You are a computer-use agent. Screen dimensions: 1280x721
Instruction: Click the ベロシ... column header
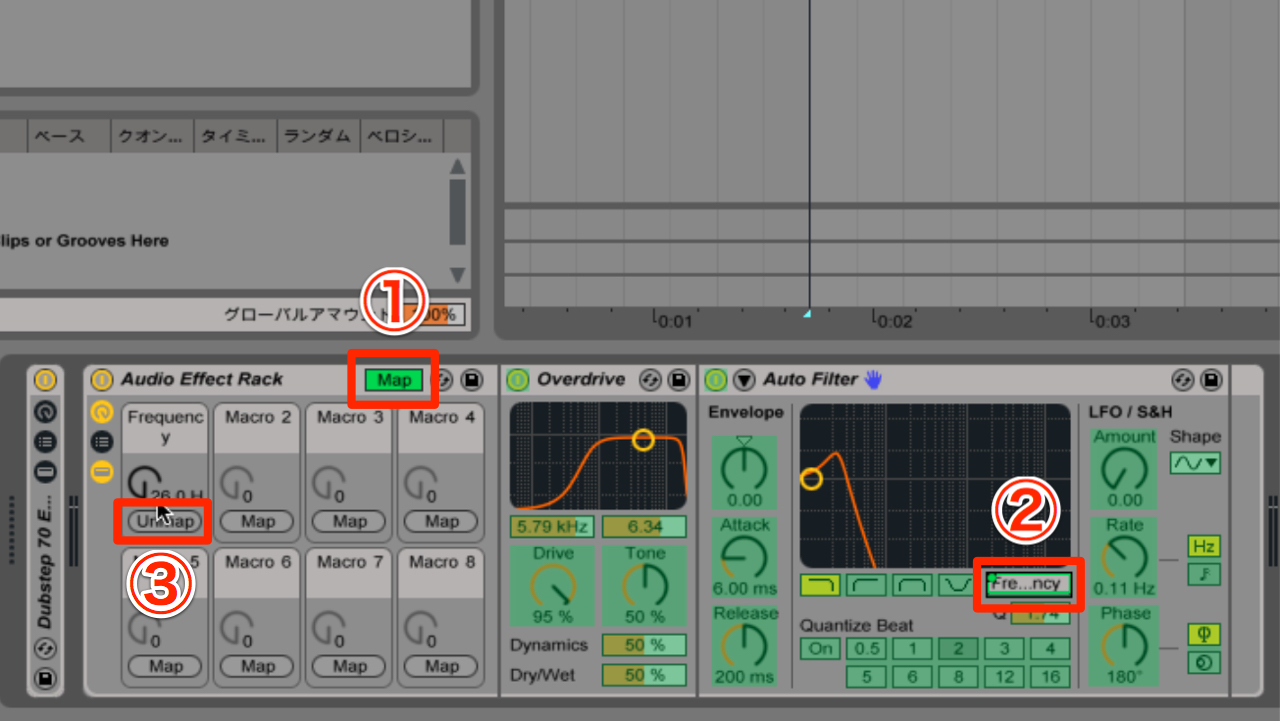[401, 135]
